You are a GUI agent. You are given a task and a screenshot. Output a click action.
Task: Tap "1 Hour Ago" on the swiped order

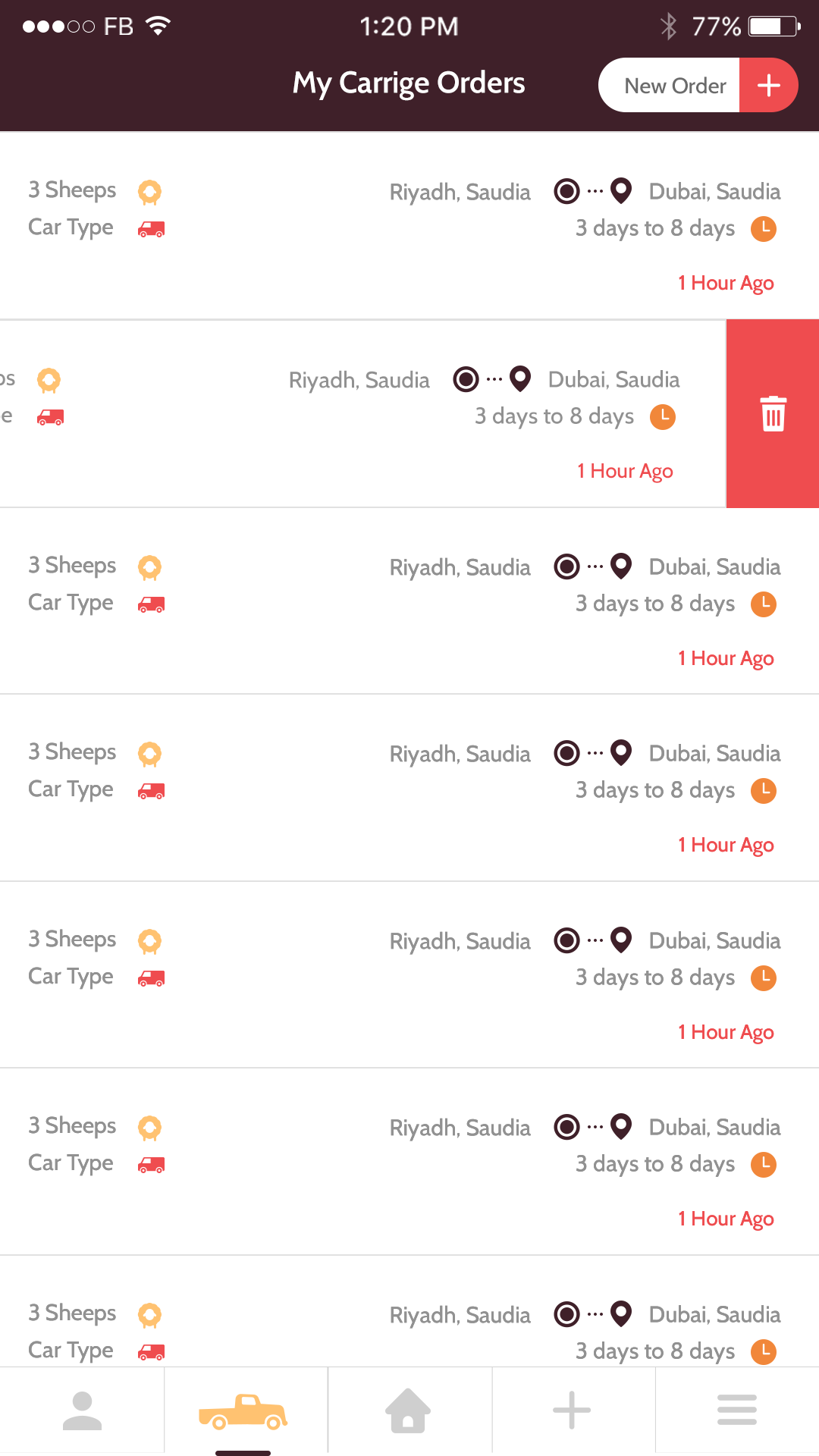click(625, 471)
